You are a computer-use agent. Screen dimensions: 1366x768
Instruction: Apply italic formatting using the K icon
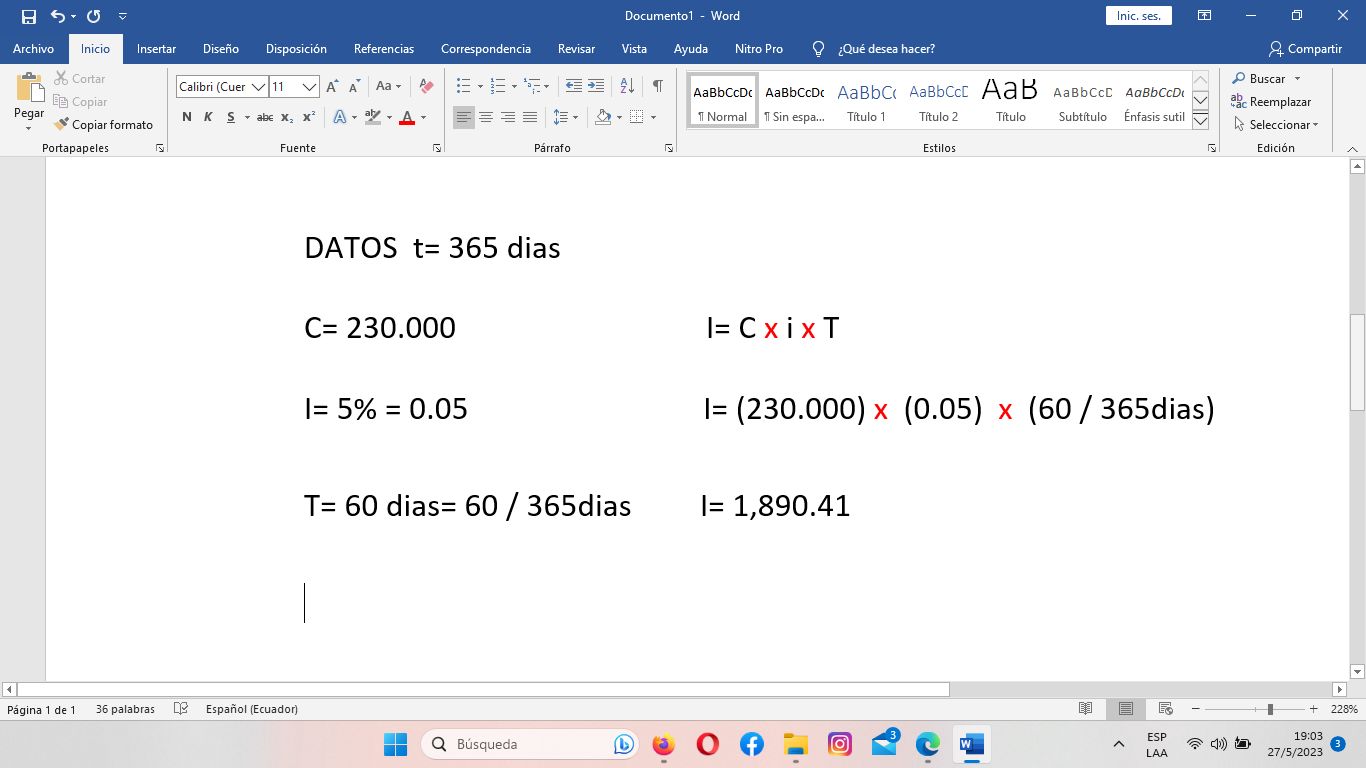click(208, 117)
